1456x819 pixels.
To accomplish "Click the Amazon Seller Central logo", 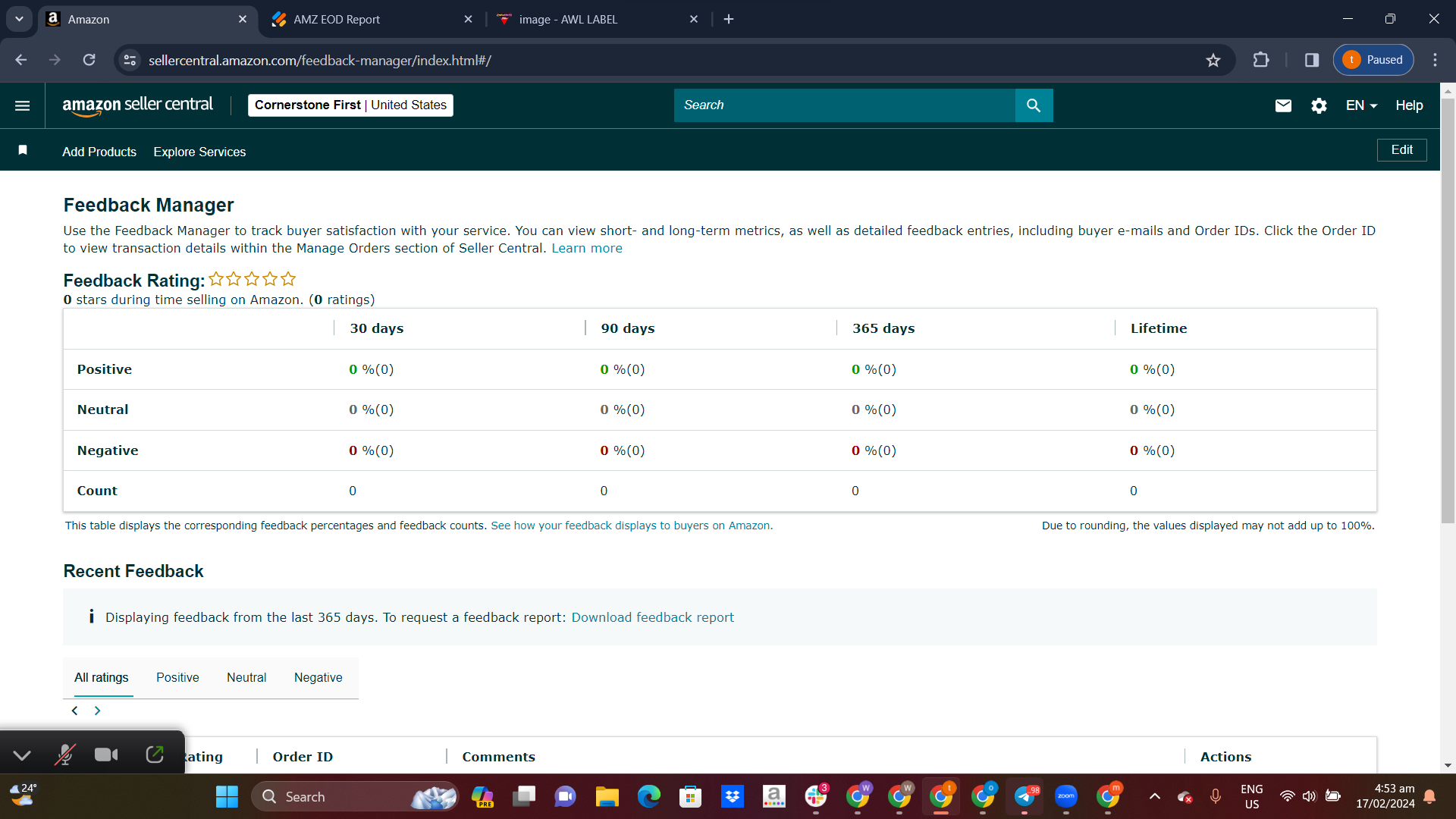I will [x=137, y=105].
